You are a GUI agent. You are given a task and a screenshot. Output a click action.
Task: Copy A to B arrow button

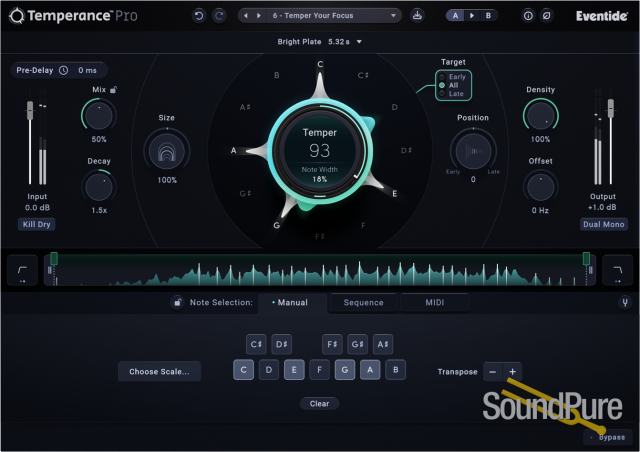[x=472, y=16]
